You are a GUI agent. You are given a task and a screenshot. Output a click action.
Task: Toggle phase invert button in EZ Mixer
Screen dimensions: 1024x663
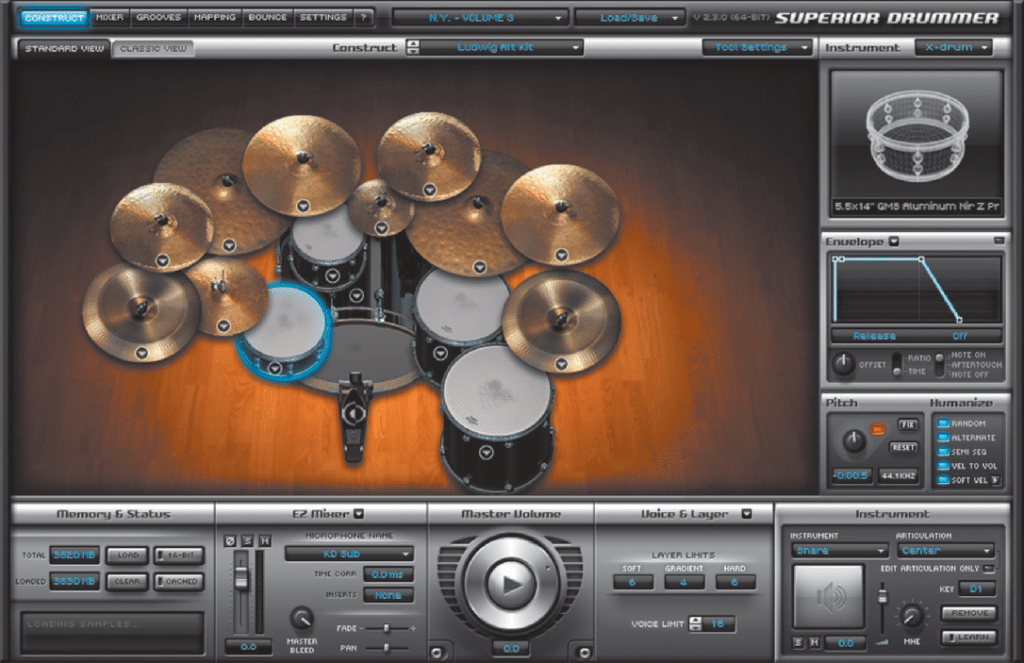coord(230,541)
